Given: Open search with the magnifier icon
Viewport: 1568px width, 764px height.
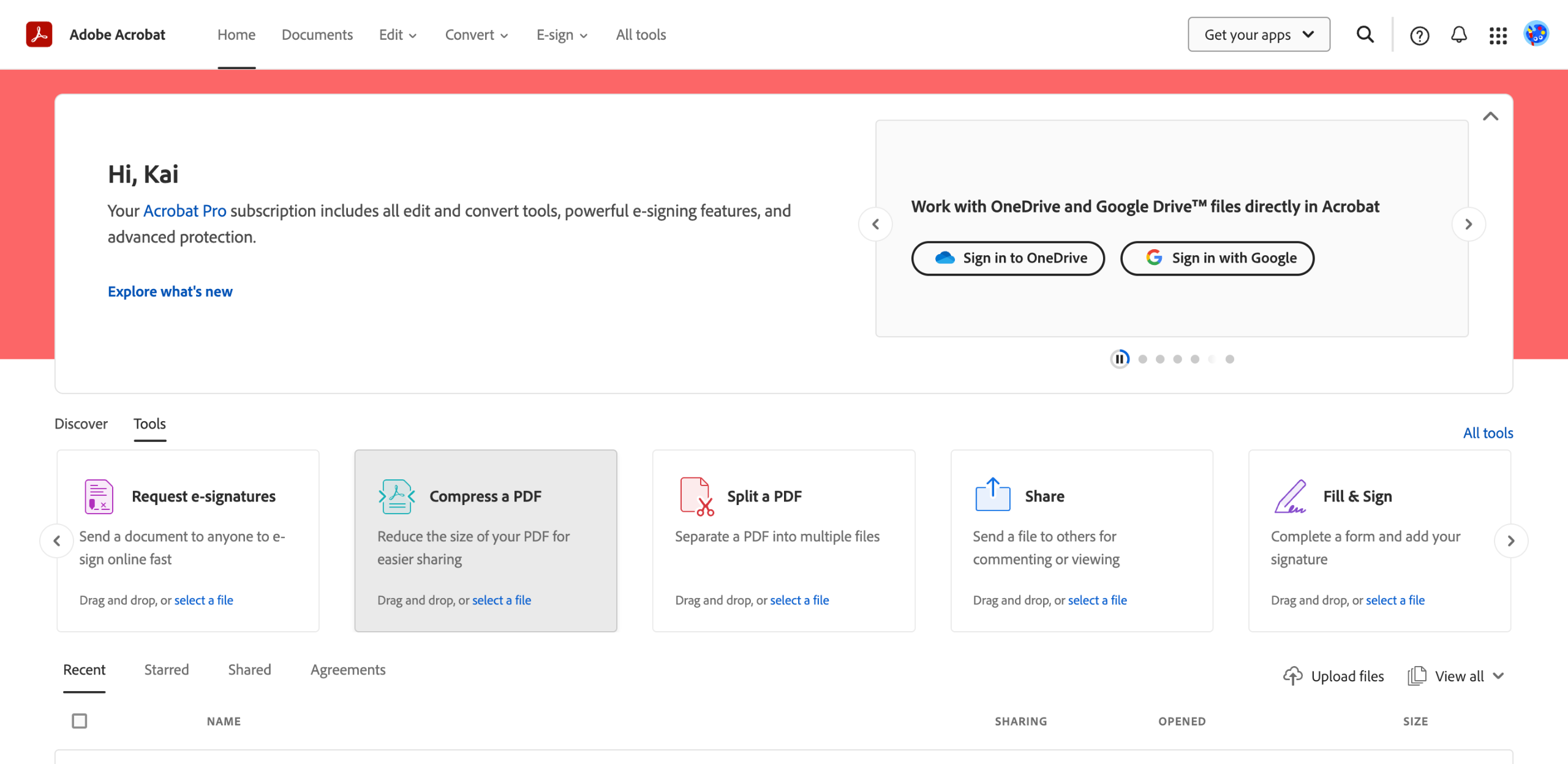Looking at the screenshot, I should 1365,34.
